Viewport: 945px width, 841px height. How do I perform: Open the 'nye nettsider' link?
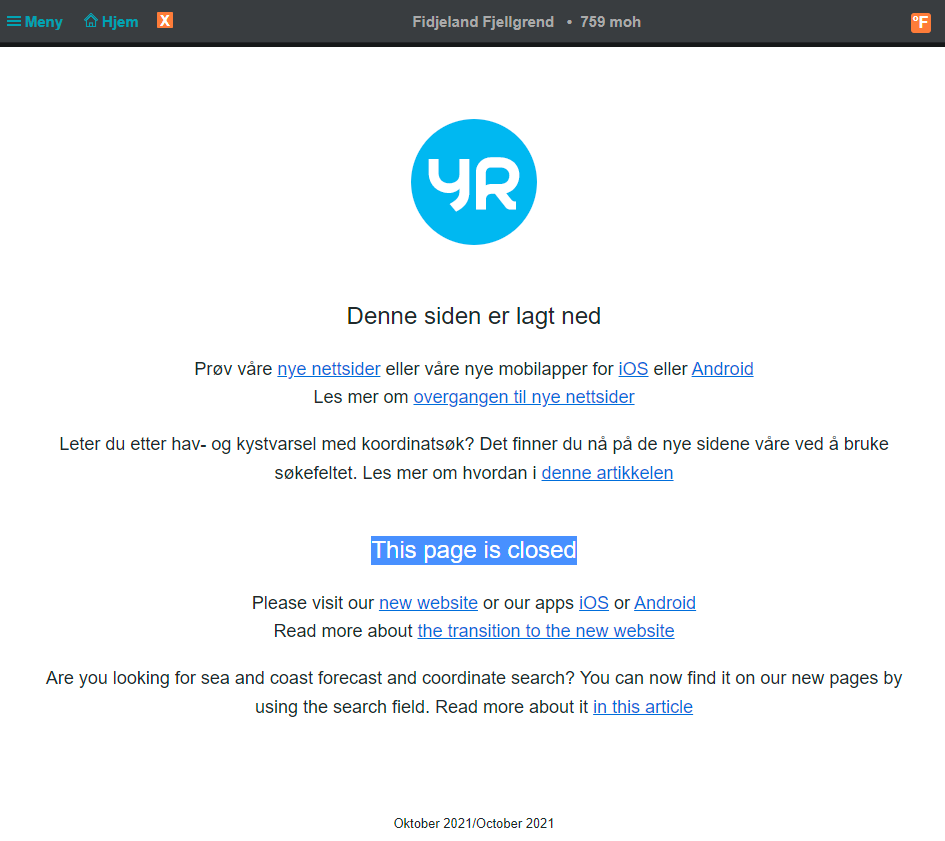coord(328,368)
